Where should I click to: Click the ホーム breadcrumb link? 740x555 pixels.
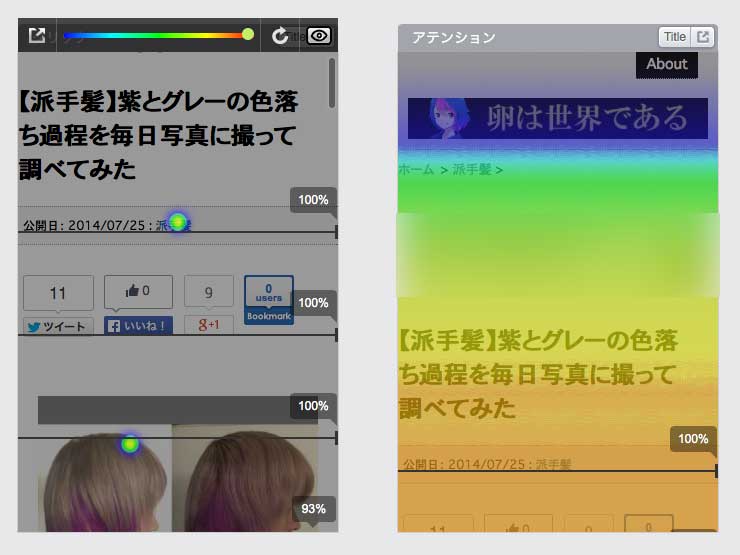pos(416,169)
